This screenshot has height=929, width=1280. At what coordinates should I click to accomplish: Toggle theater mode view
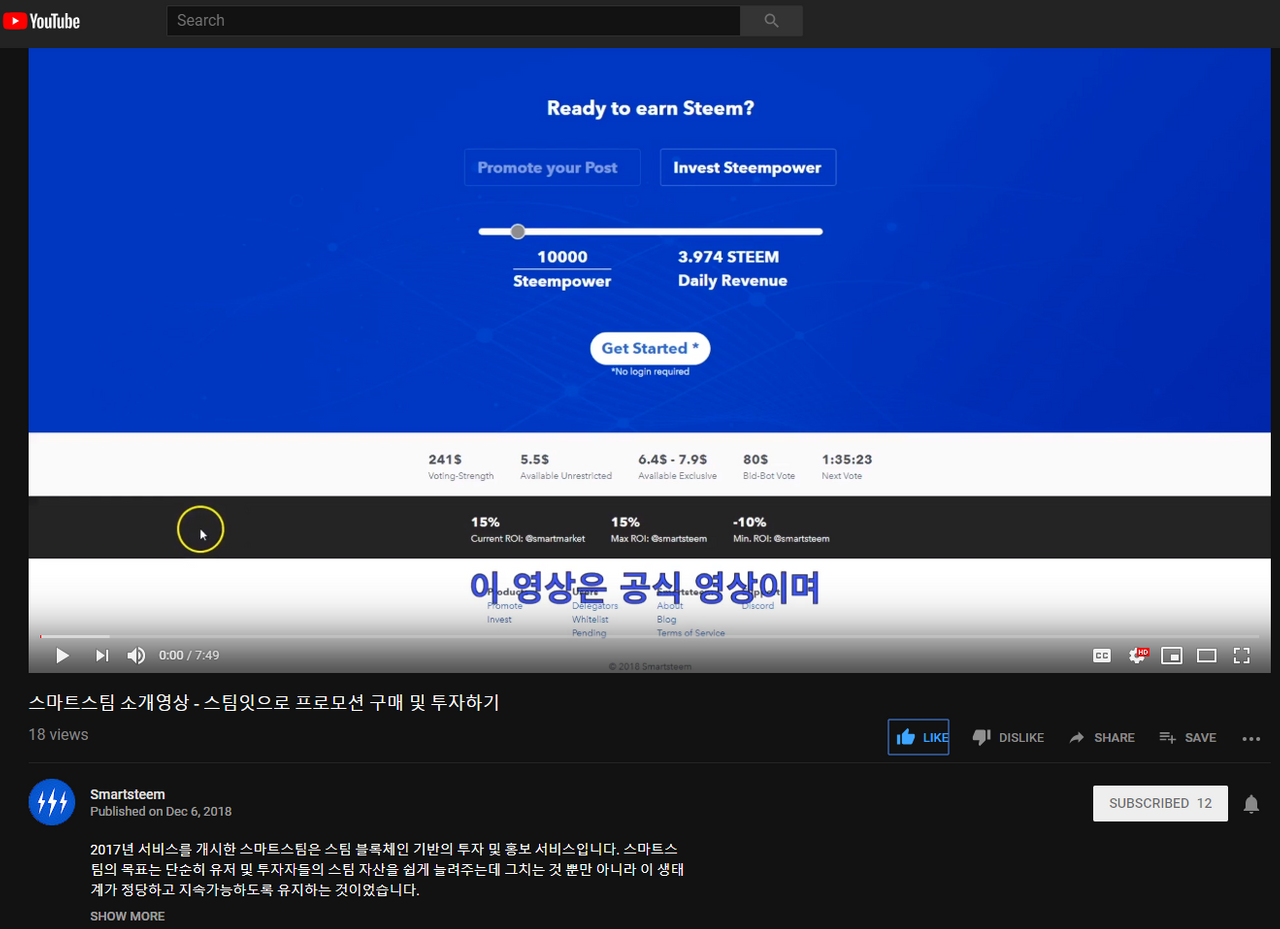click(1206, 655)
